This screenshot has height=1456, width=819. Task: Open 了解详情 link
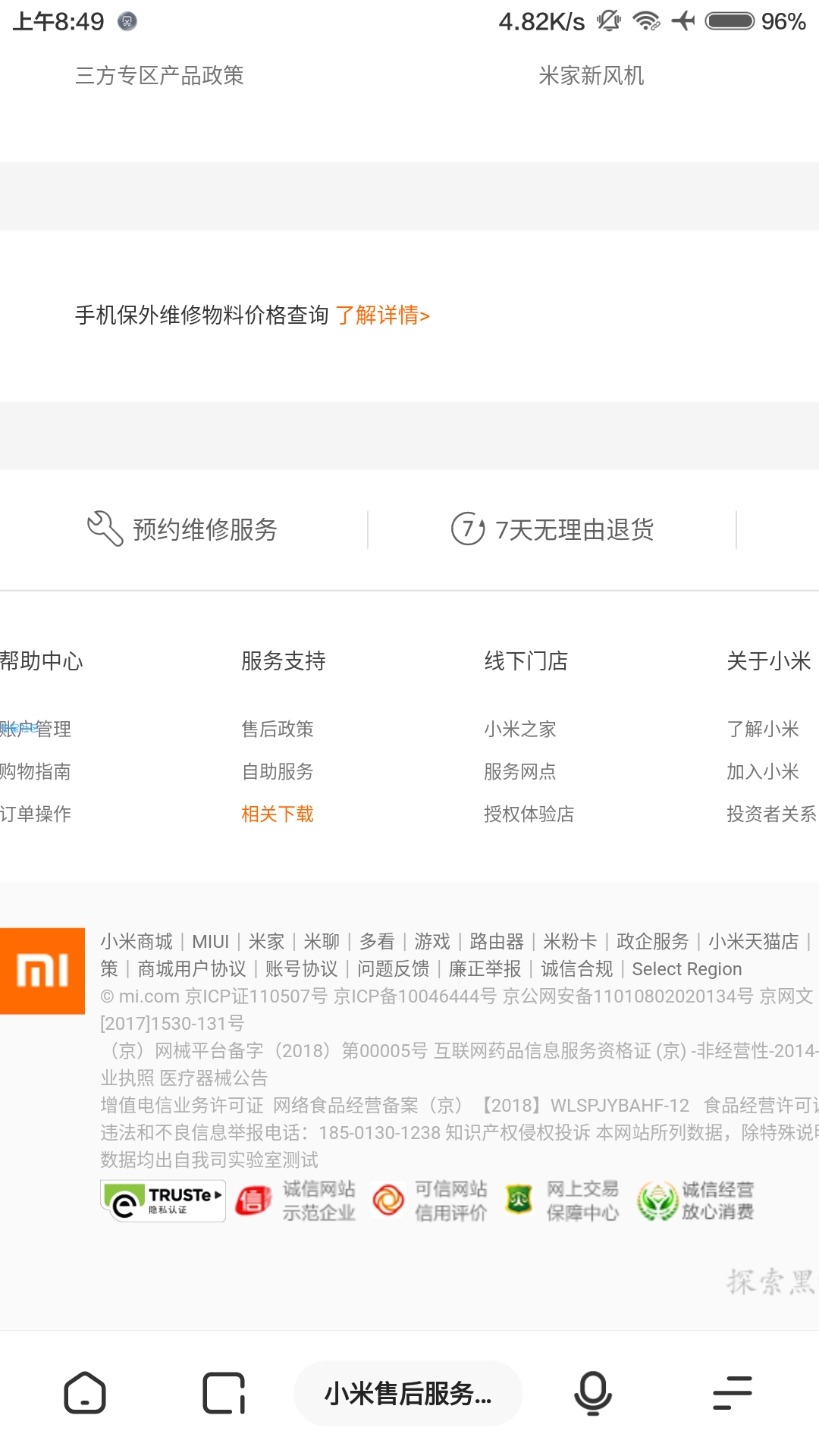(x=383, y=315)
